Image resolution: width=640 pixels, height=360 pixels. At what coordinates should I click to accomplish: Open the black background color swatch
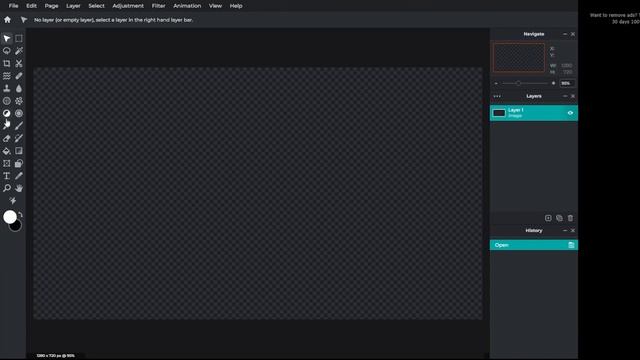[17, 227]
